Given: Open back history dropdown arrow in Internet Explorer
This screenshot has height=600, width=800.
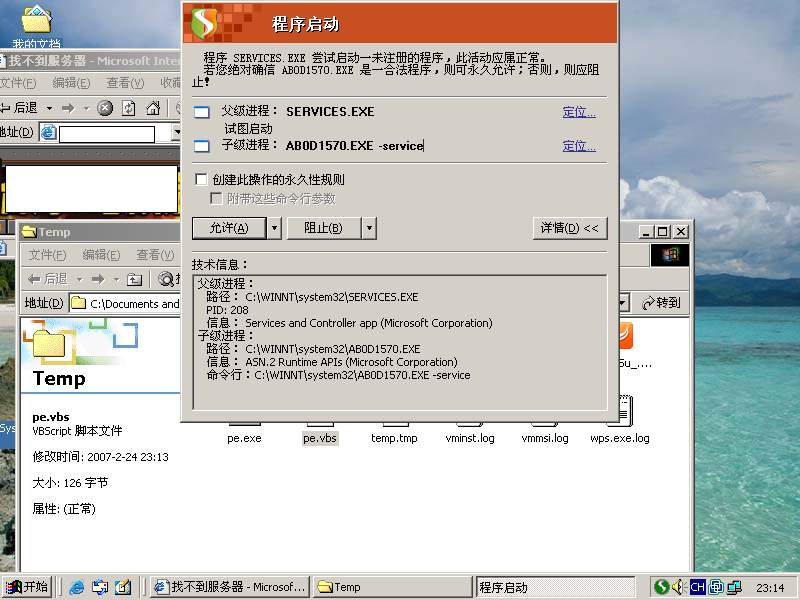Looking at the screenshot, I should pos(49,108).
